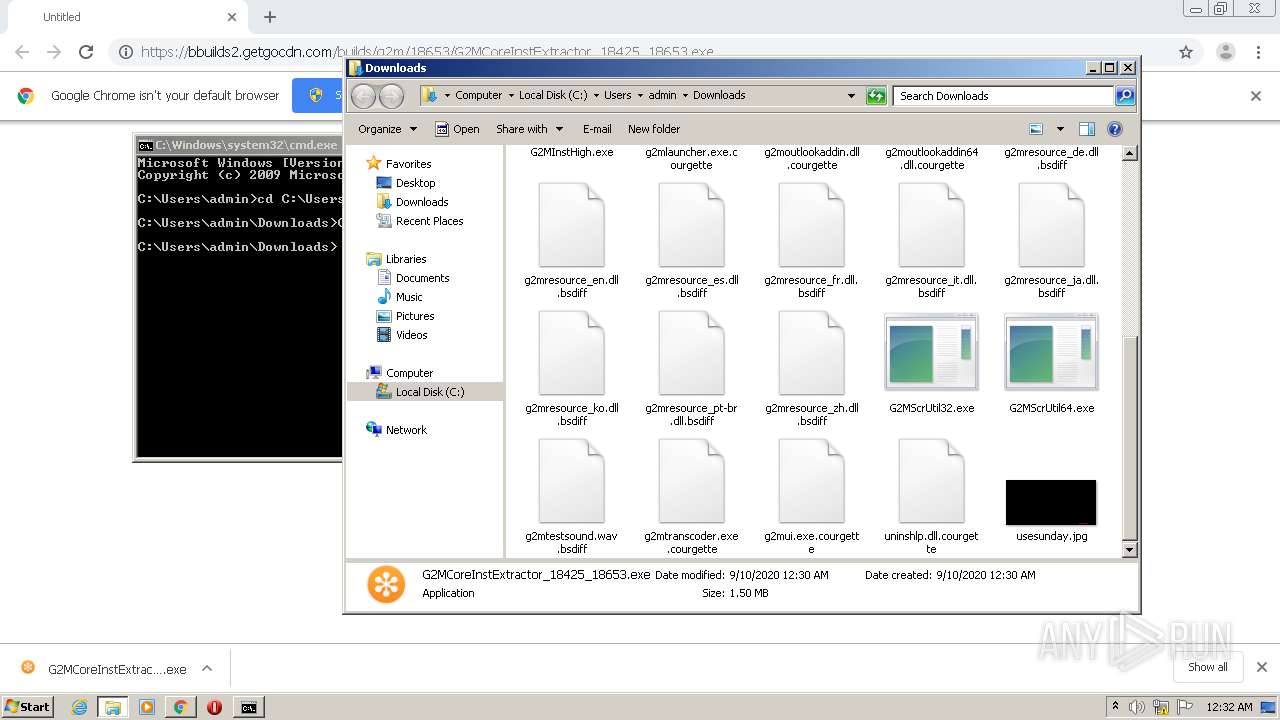Click the Chrome address bar URL
Image resolution: width=1280 pixels, height=720 pixels.
click(427, 52)
